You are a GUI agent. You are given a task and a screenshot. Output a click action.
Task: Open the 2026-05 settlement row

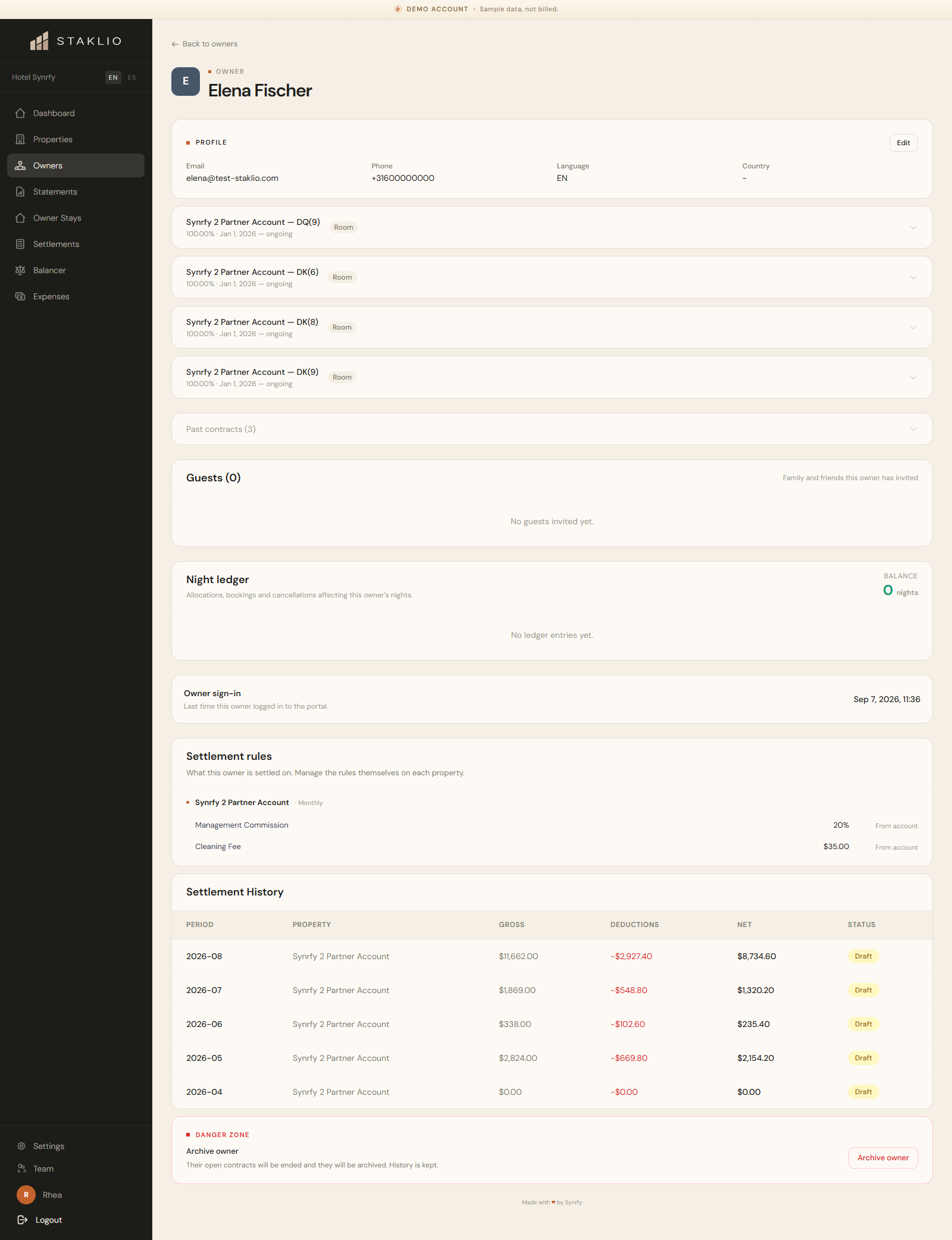pyautogui.click(x=552, y=1058)
